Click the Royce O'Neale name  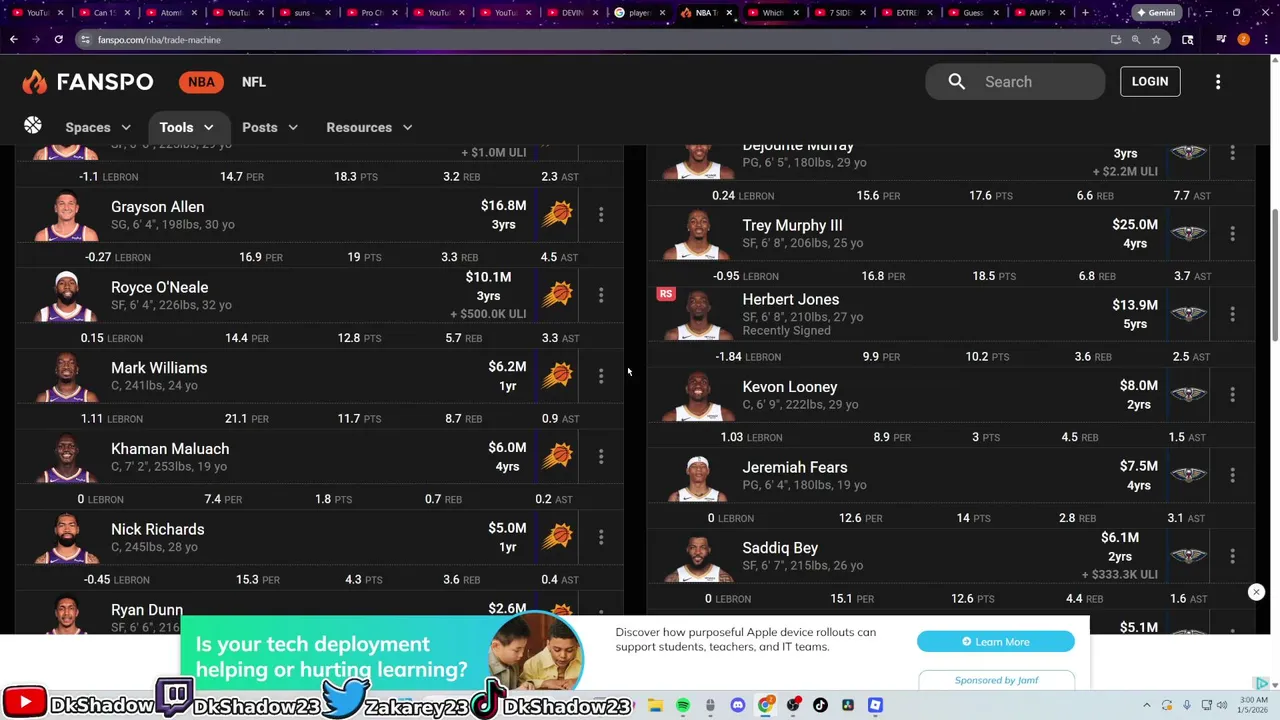(x=159, y=287)
